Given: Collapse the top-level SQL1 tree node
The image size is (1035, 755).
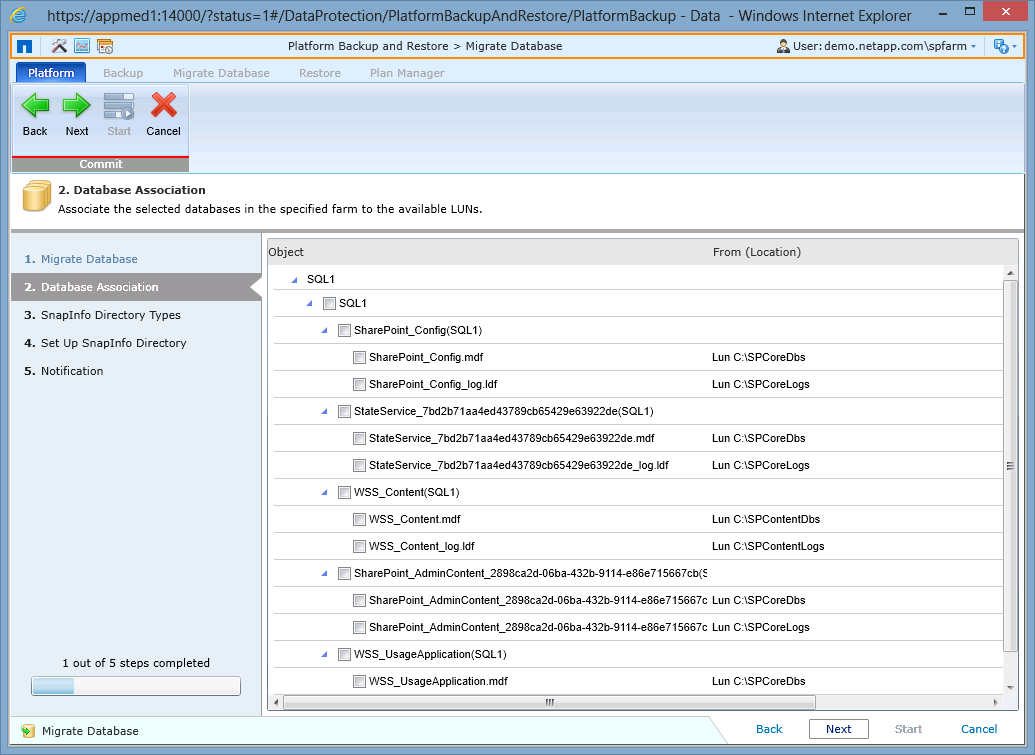Looking at the screenshot, I should (x=294, y=280).
